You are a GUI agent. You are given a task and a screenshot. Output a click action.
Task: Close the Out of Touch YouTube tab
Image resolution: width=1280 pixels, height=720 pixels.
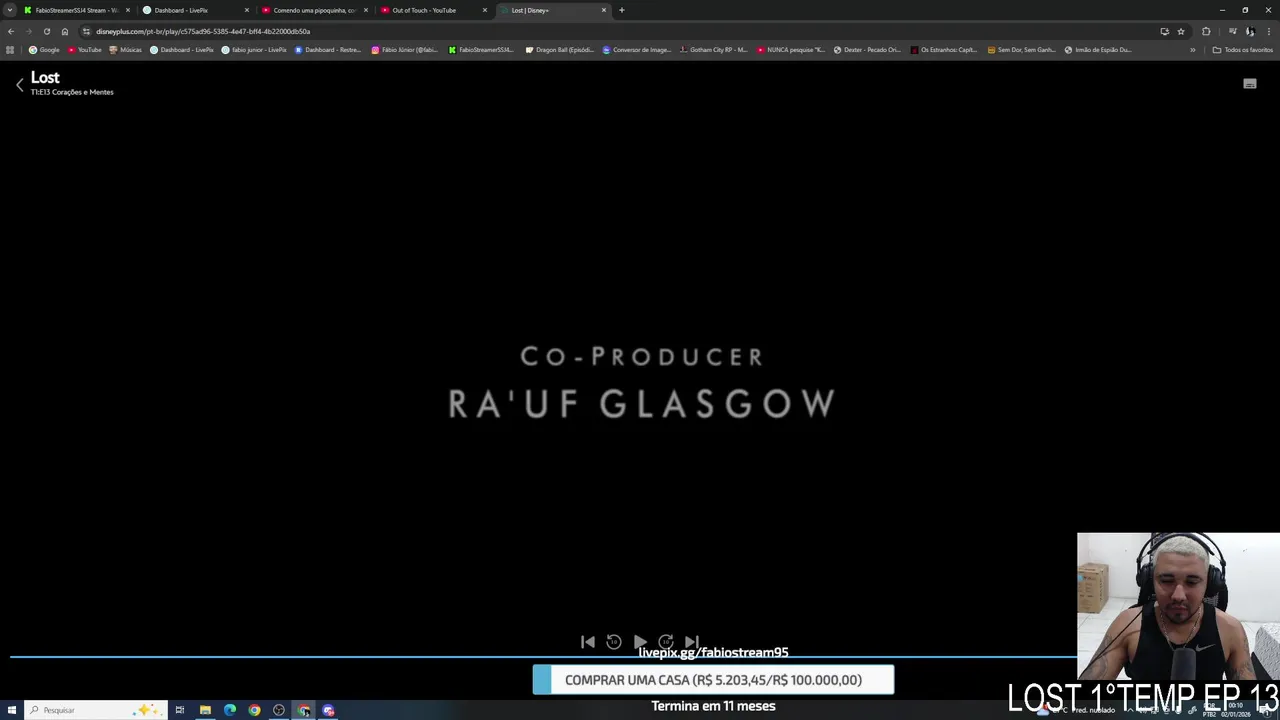485,10
